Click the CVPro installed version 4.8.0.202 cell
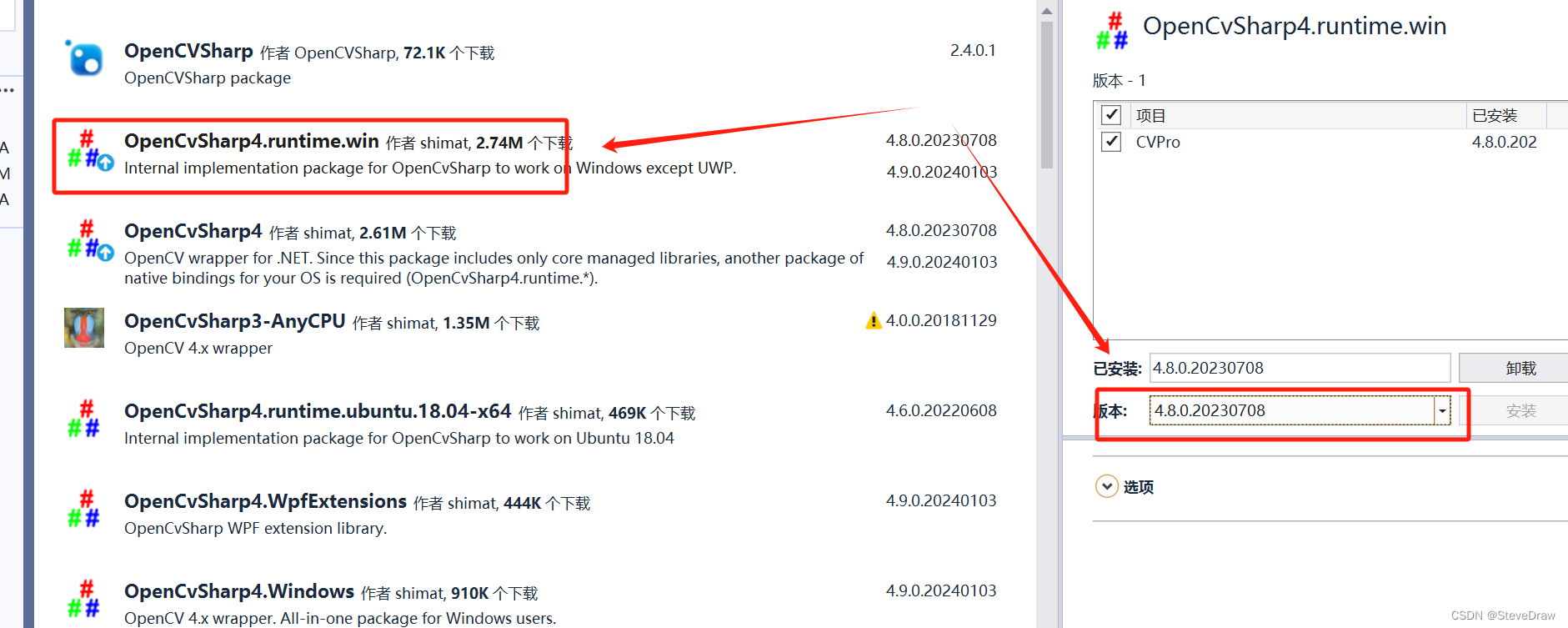Image resolution: width=1568 pixels, height=628 pixels. click(x=1505, y=142)
